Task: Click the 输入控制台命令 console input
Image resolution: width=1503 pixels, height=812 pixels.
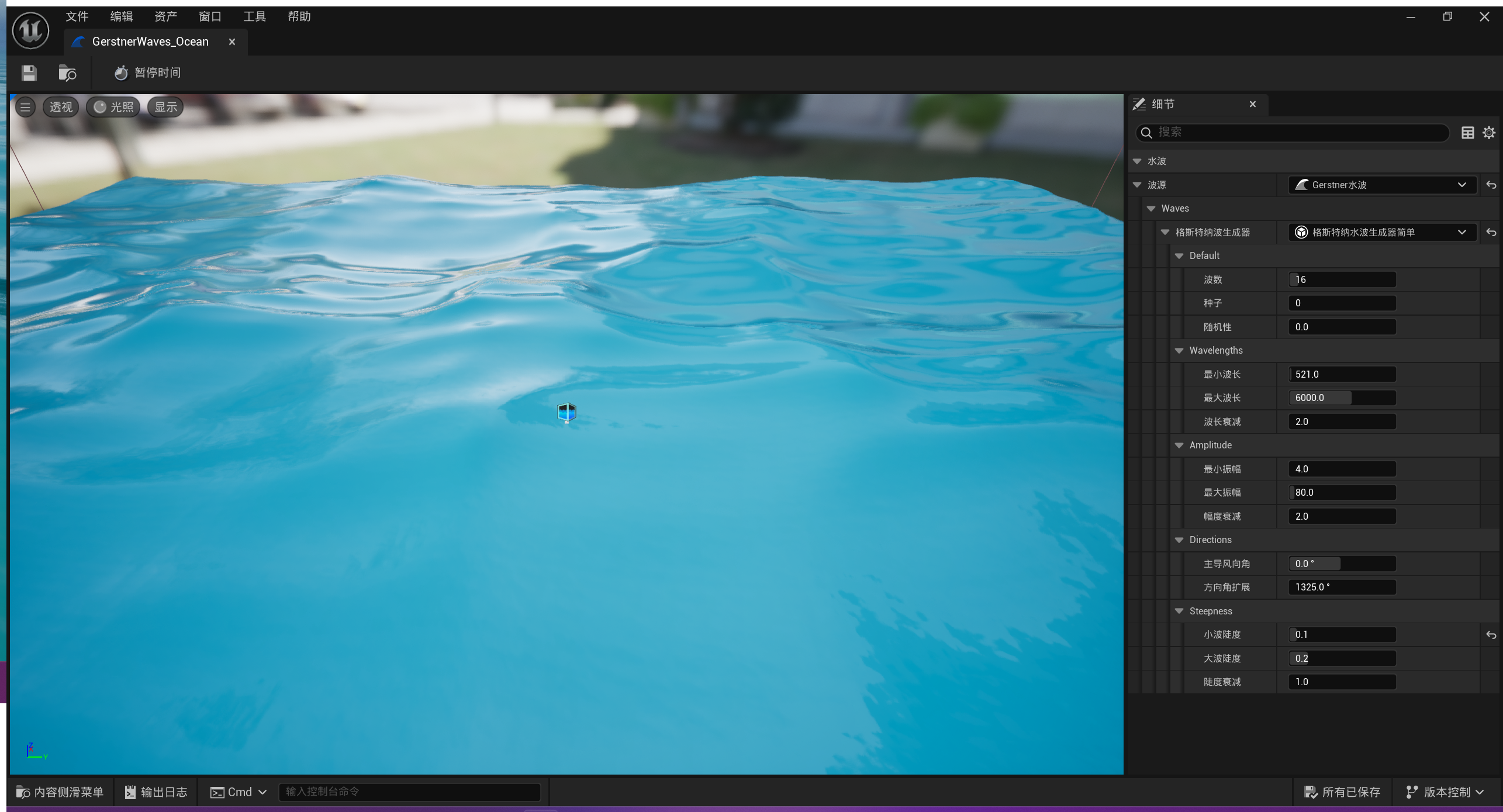Action: (x=409, y=792)
